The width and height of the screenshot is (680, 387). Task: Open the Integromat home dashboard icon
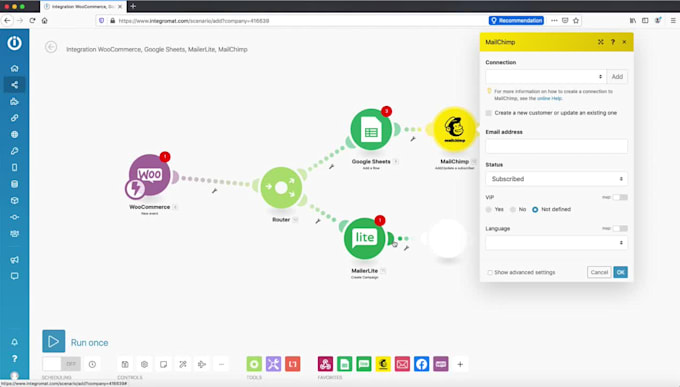[14, 68]
